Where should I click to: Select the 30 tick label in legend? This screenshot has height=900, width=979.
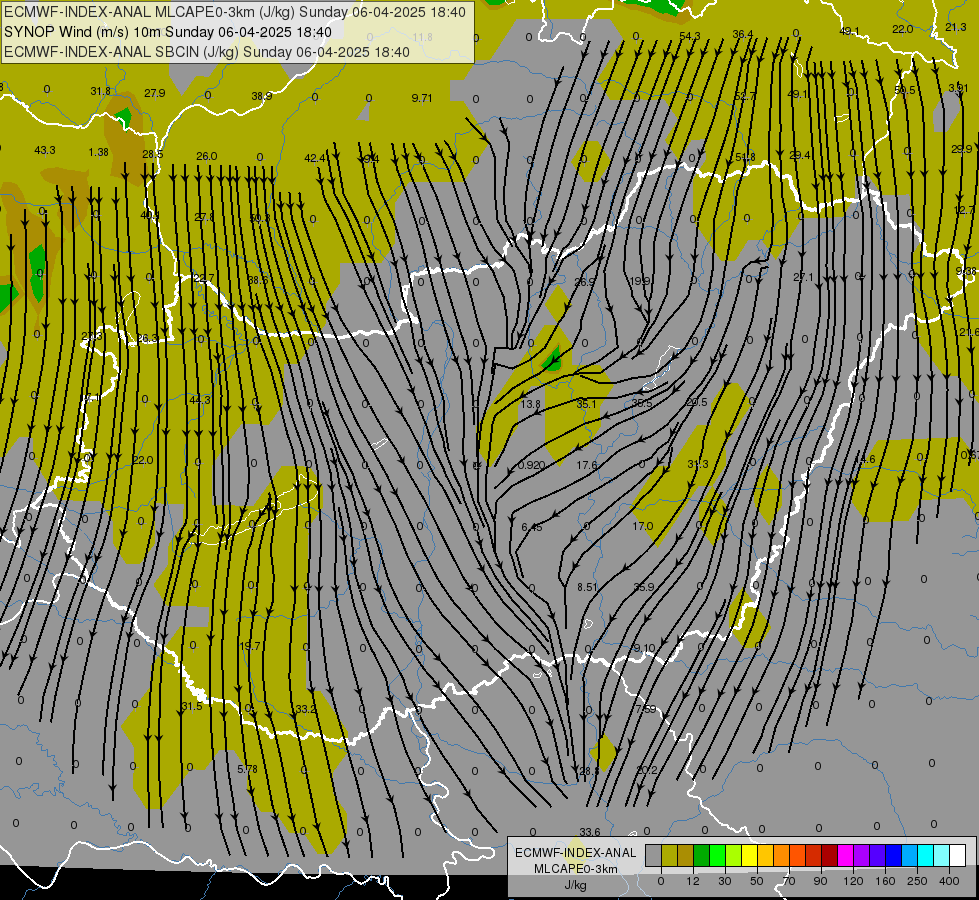point(724,881)
